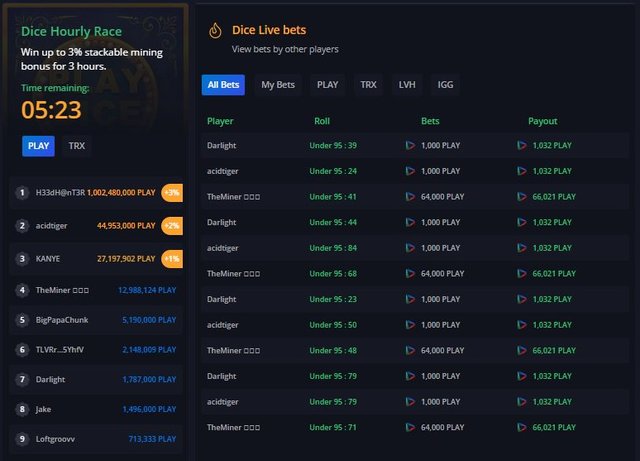Click PLAY token icon in Under 95 : 50 payout
The image size is (640, 461).
(x=522, y=325)
